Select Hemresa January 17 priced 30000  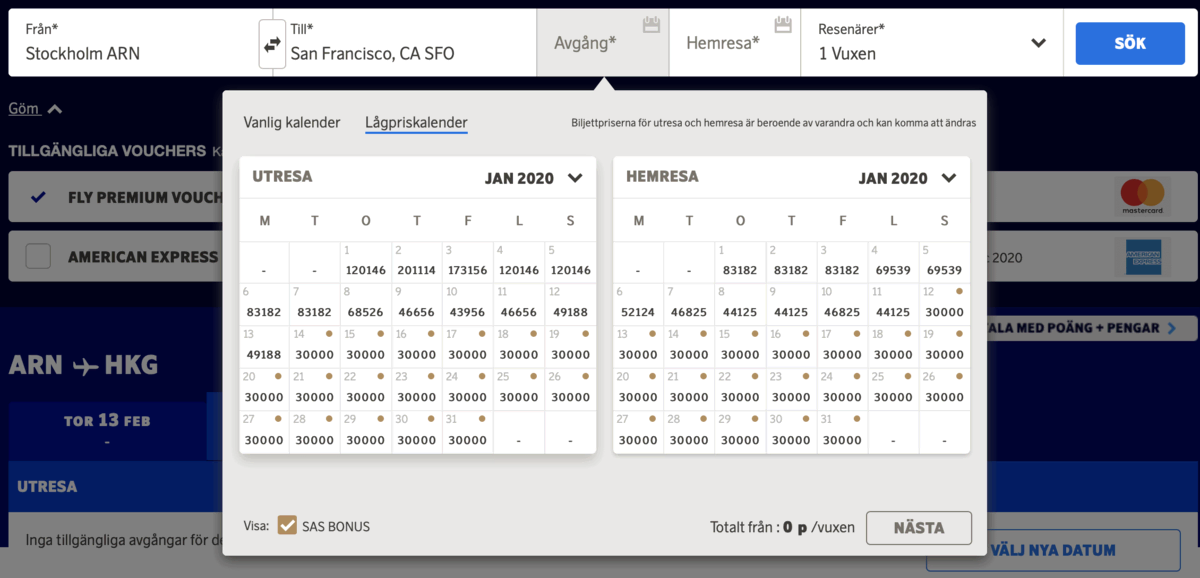point(842,346)
